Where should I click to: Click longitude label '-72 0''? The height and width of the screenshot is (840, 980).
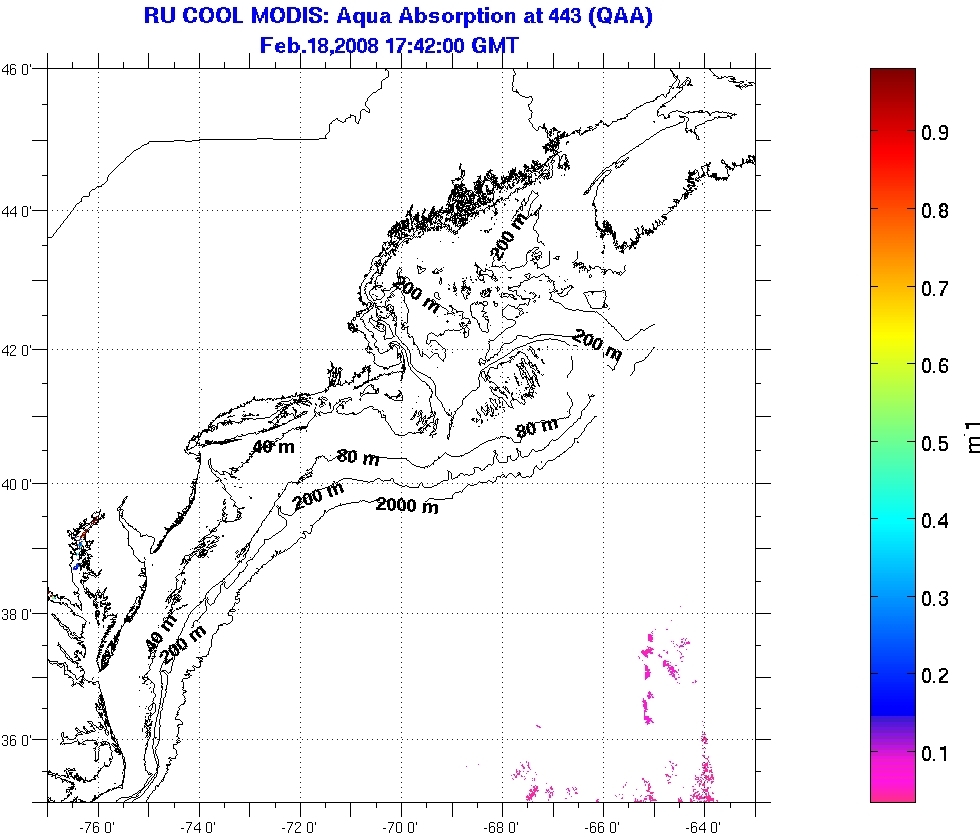299,828
